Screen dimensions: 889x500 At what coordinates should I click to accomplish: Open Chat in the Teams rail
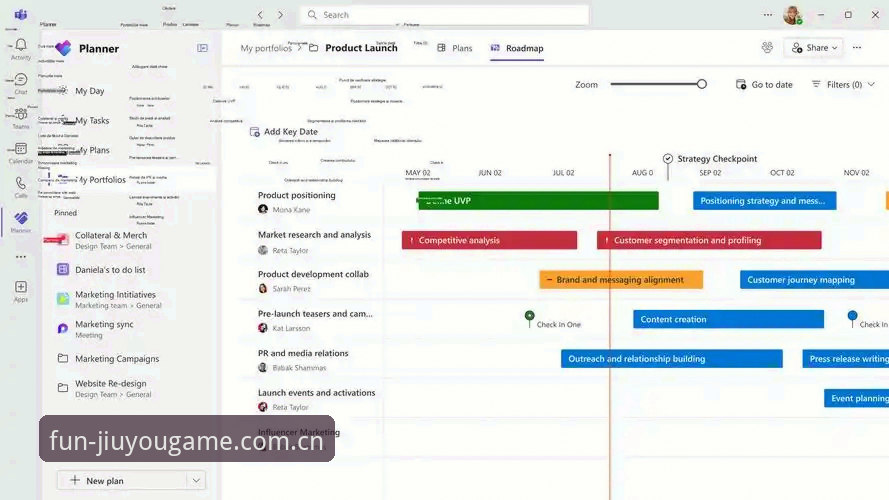[21, 83]
